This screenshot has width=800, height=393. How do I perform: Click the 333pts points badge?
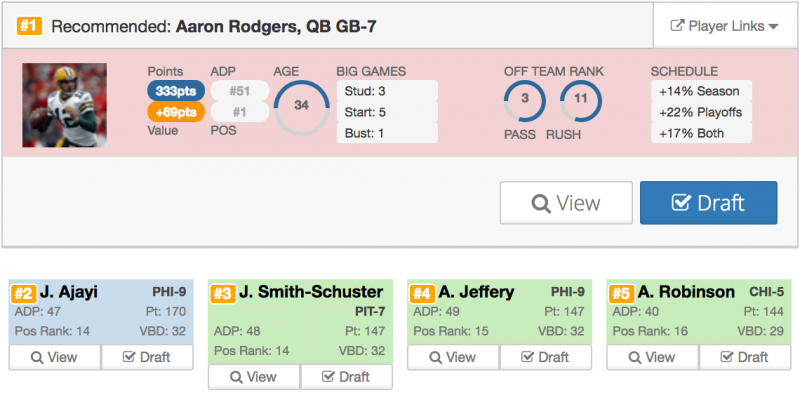click(176, 91)
